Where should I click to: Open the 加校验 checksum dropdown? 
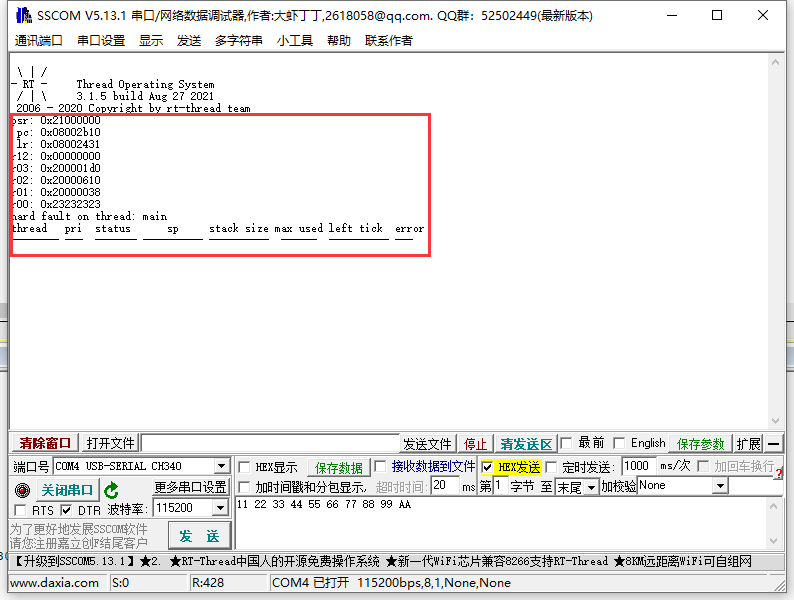coord(720,486)
